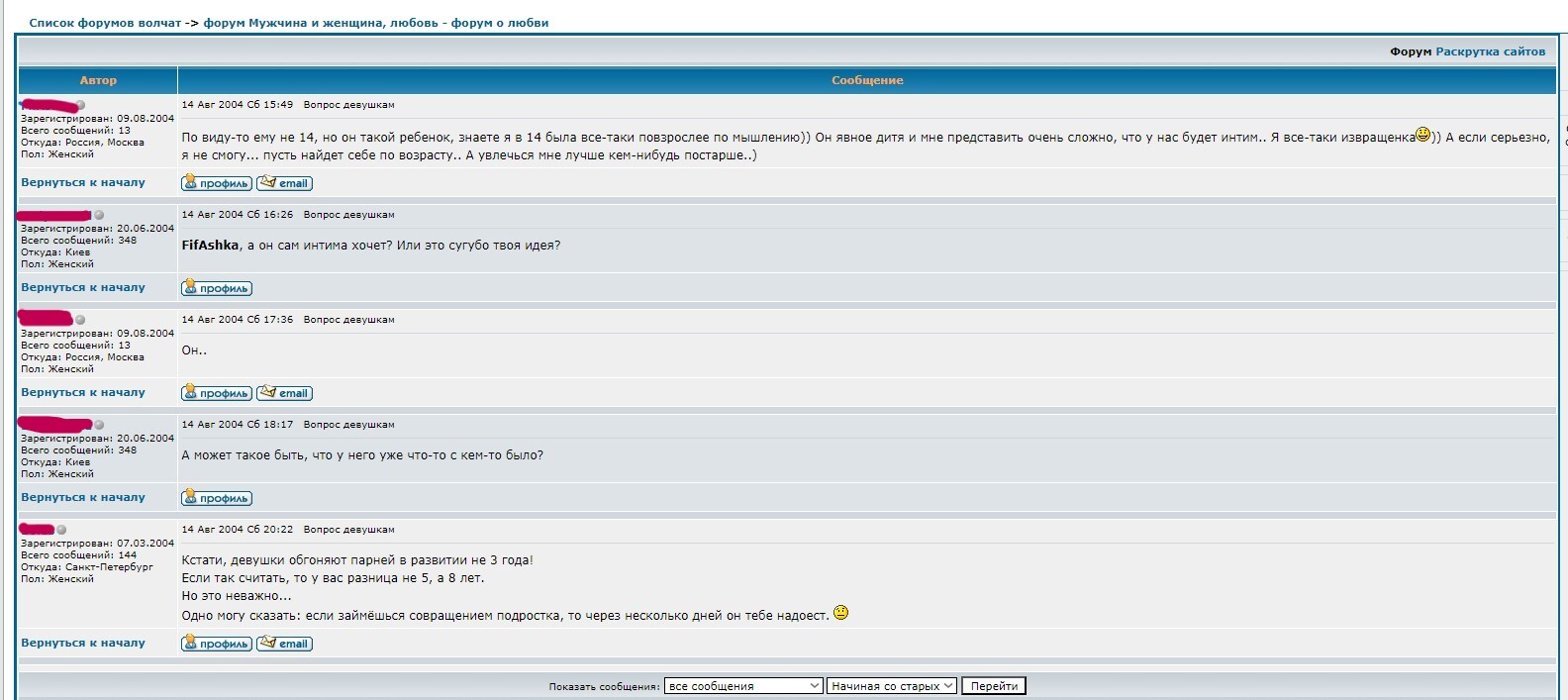This screenshot has width=1568, height=700.
Task: Return to top from 15:49 post
Action: click(x=83, y=182)
